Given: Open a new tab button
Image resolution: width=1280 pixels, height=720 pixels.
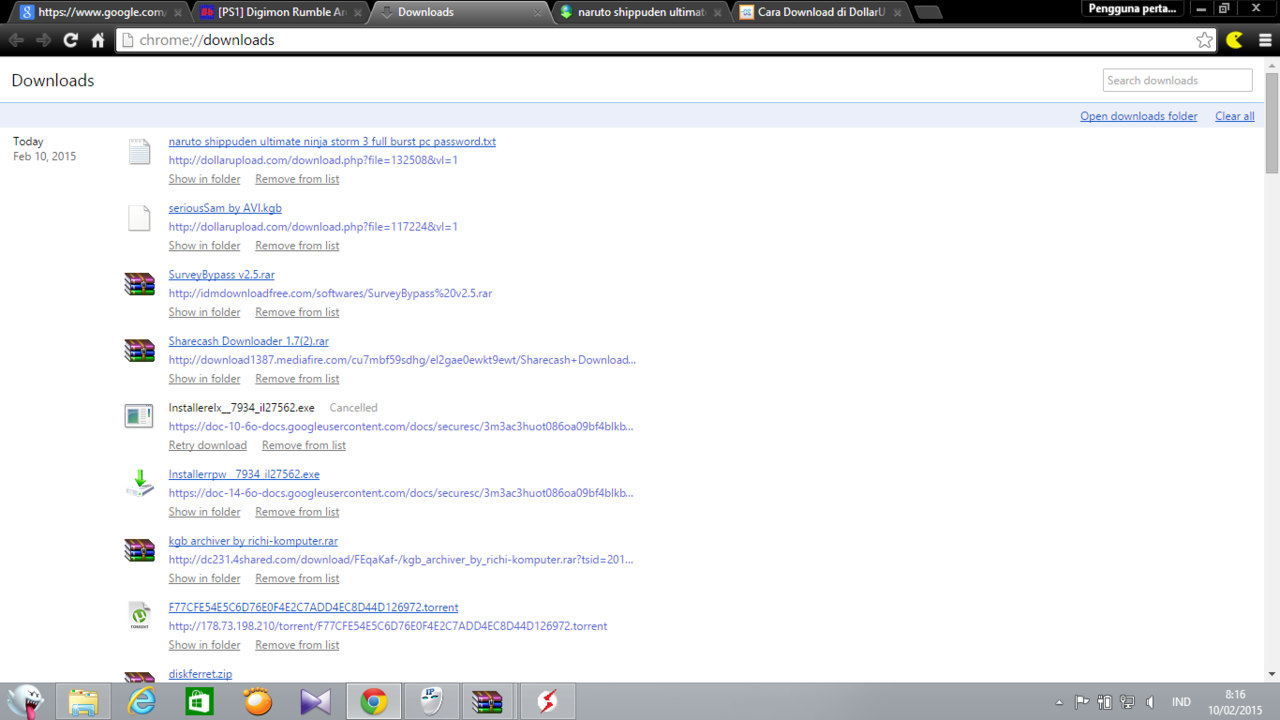Looking at the screenshot, I should click(928, 13).
